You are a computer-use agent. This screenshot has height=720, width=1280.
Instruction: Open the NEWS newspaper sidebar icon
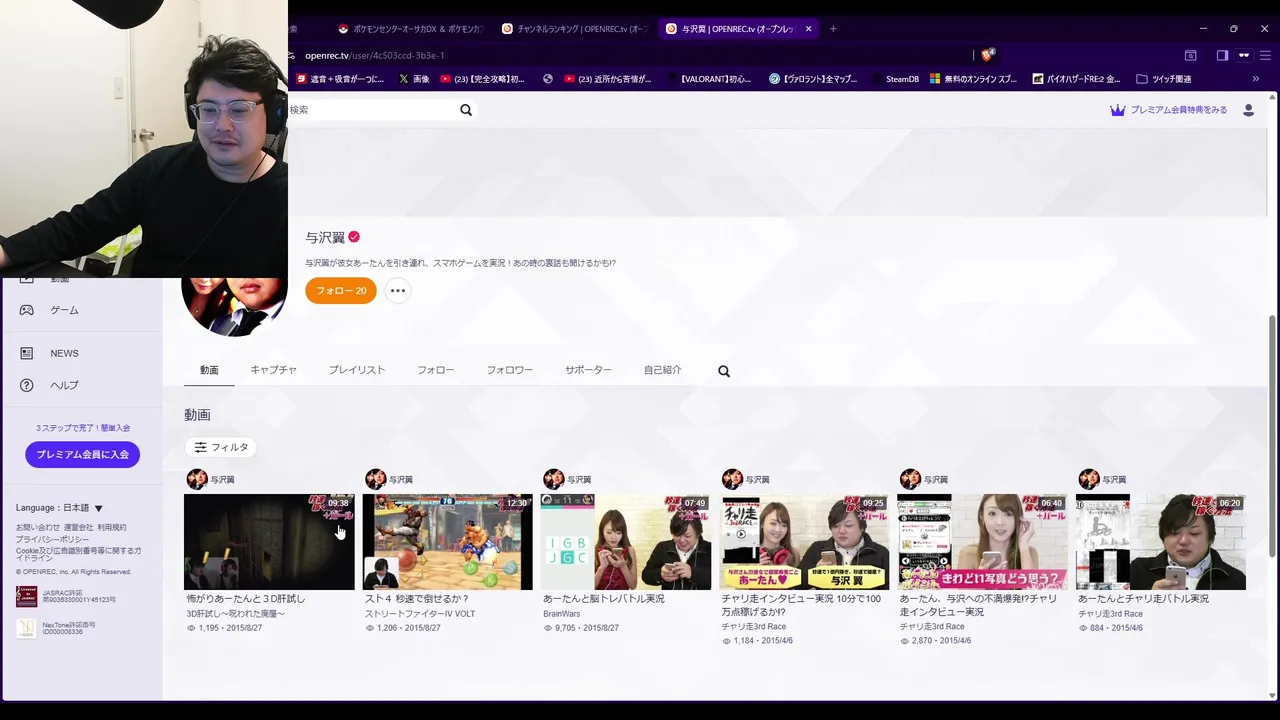click(x=27, y=353)
